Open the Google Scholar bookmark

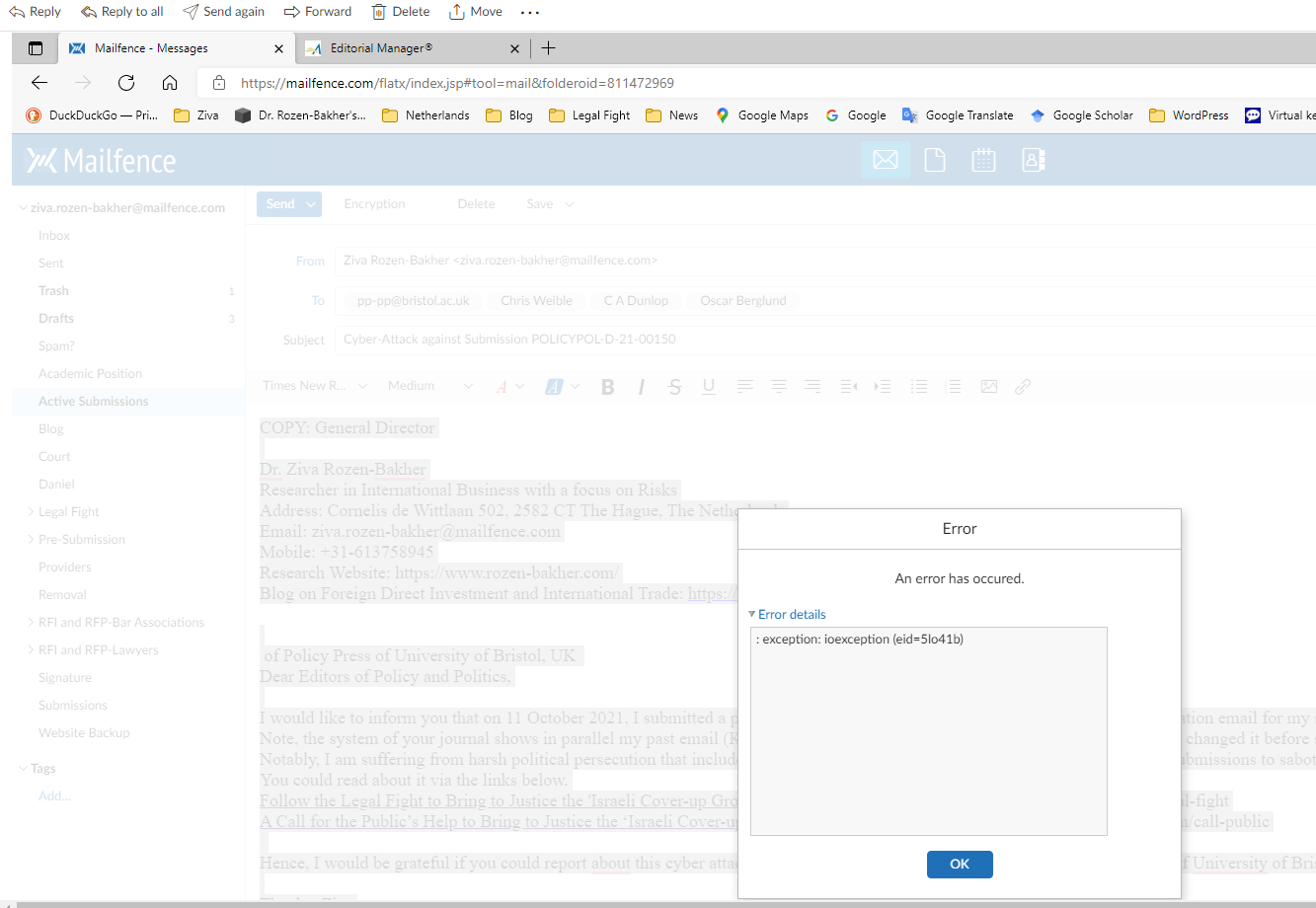(x=1081, y=115)
